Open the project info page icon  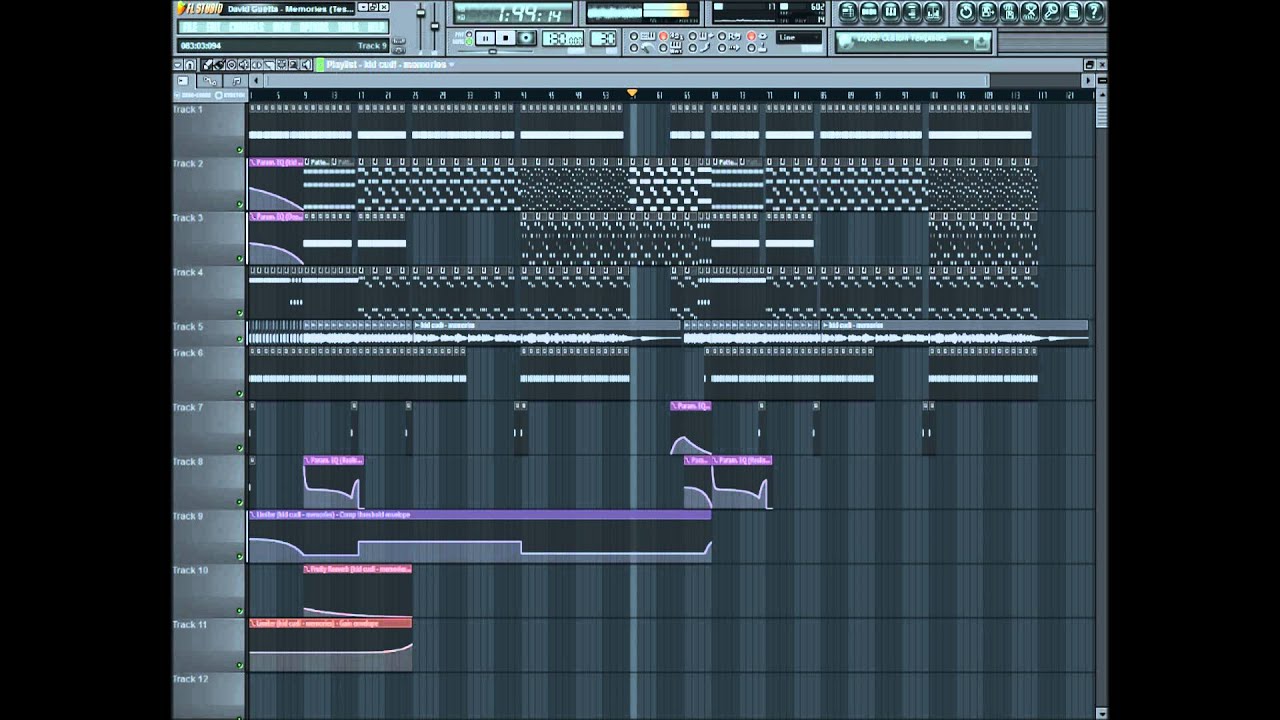1072,13
